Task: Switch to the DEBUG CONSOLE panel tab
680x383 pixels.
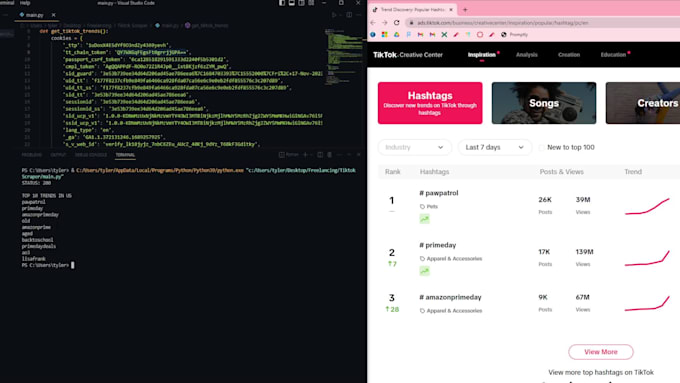Action: point(91,155)
